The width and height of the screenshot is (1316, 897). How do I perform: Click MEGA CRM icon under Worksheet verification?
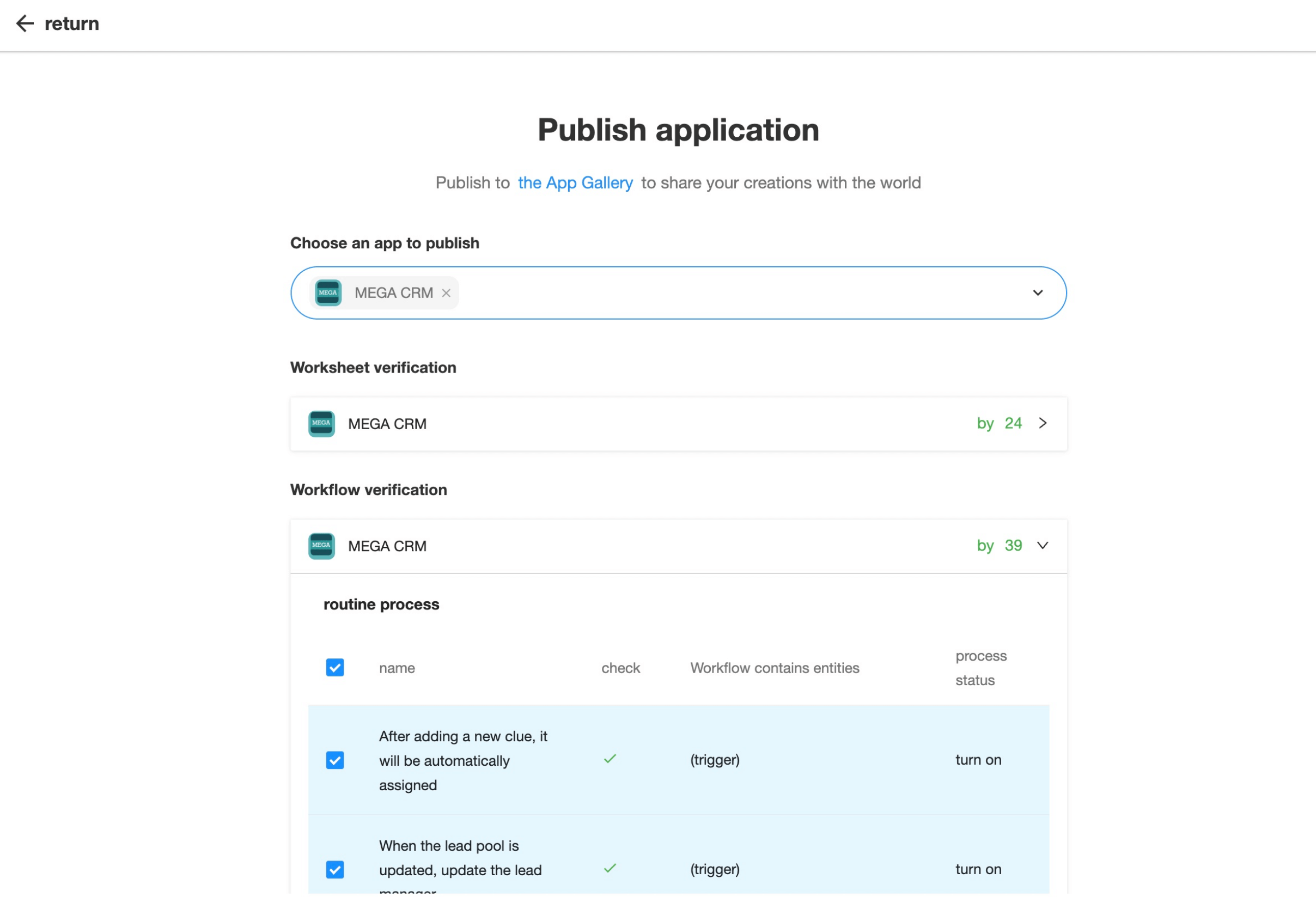click(x=321, y=424)
